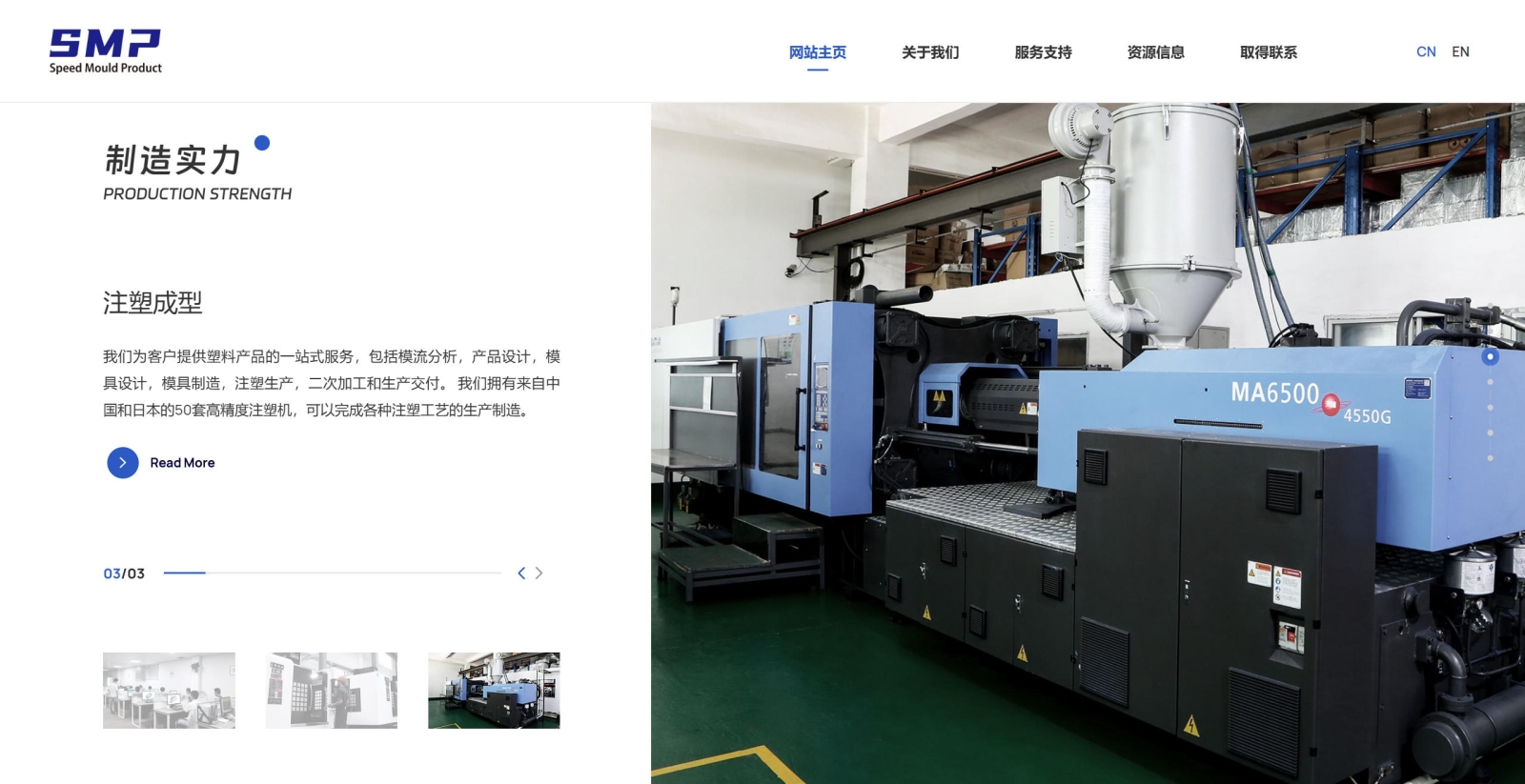Select the bottom vertical page indicator dot
Viewport: 1525px width, 784px height.
[1491, 458]
